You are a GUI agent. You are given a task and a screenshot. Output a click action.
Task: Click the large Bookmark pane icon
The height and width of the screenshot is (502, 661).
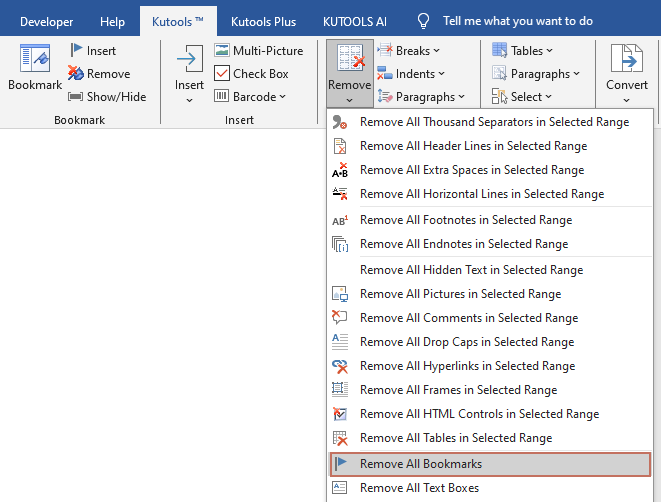coord(35,58)
